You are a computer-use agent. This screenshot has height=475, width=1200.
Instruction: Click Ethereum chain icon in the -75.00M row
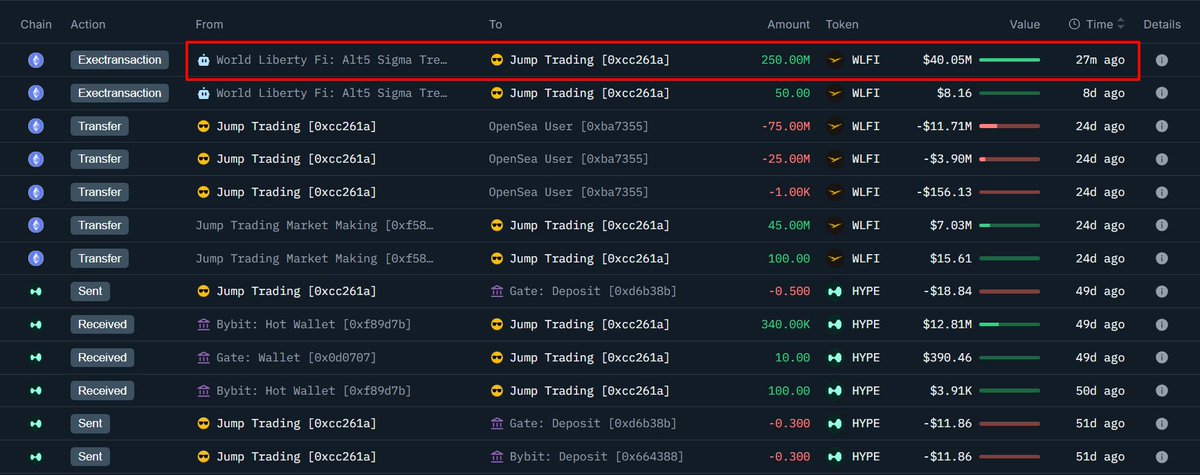click(x=36, y=126)
